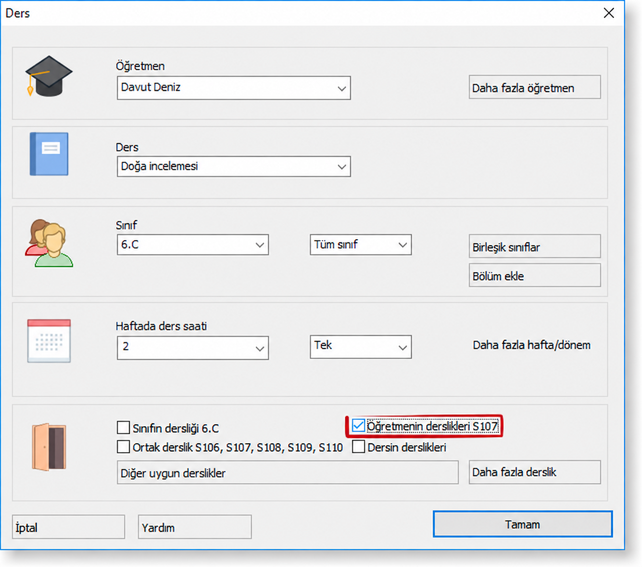
Task: Uncheck Öğretmenin derslikleri S107 checkbox
Action: [x=358, y=426]
